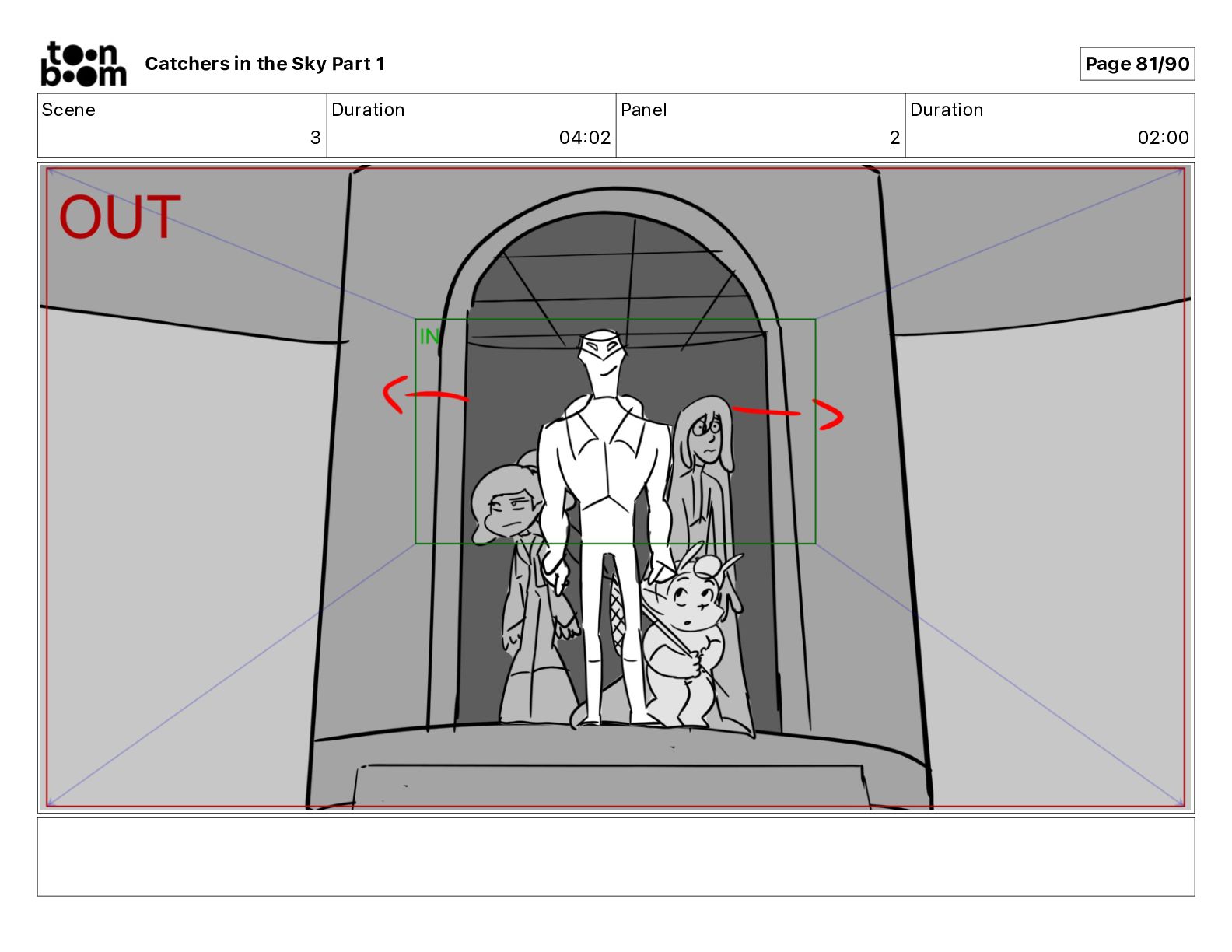The width and height of the screenshot is (1232, 952).
Task: Click the 'Scene' header label
Action: coord(68,110)
